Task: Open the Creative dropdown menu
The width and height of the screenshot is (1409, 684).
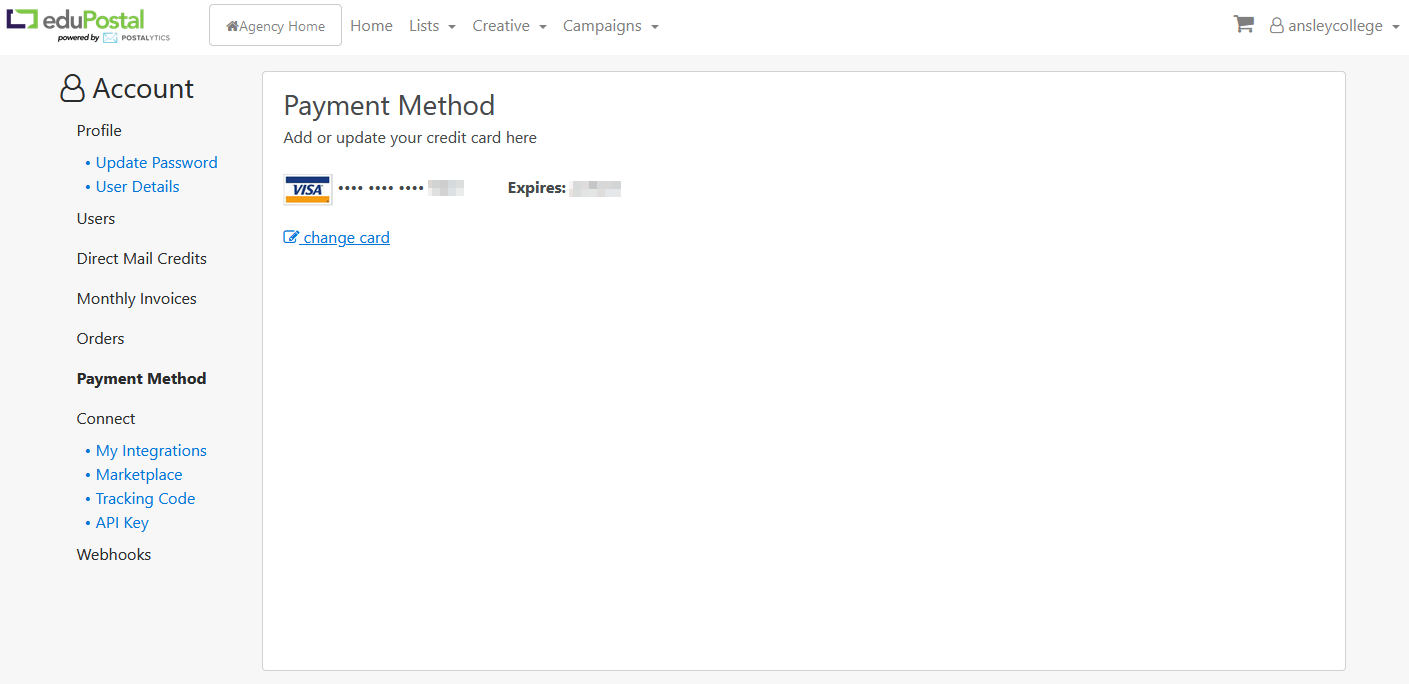Action: pos(509,26)
